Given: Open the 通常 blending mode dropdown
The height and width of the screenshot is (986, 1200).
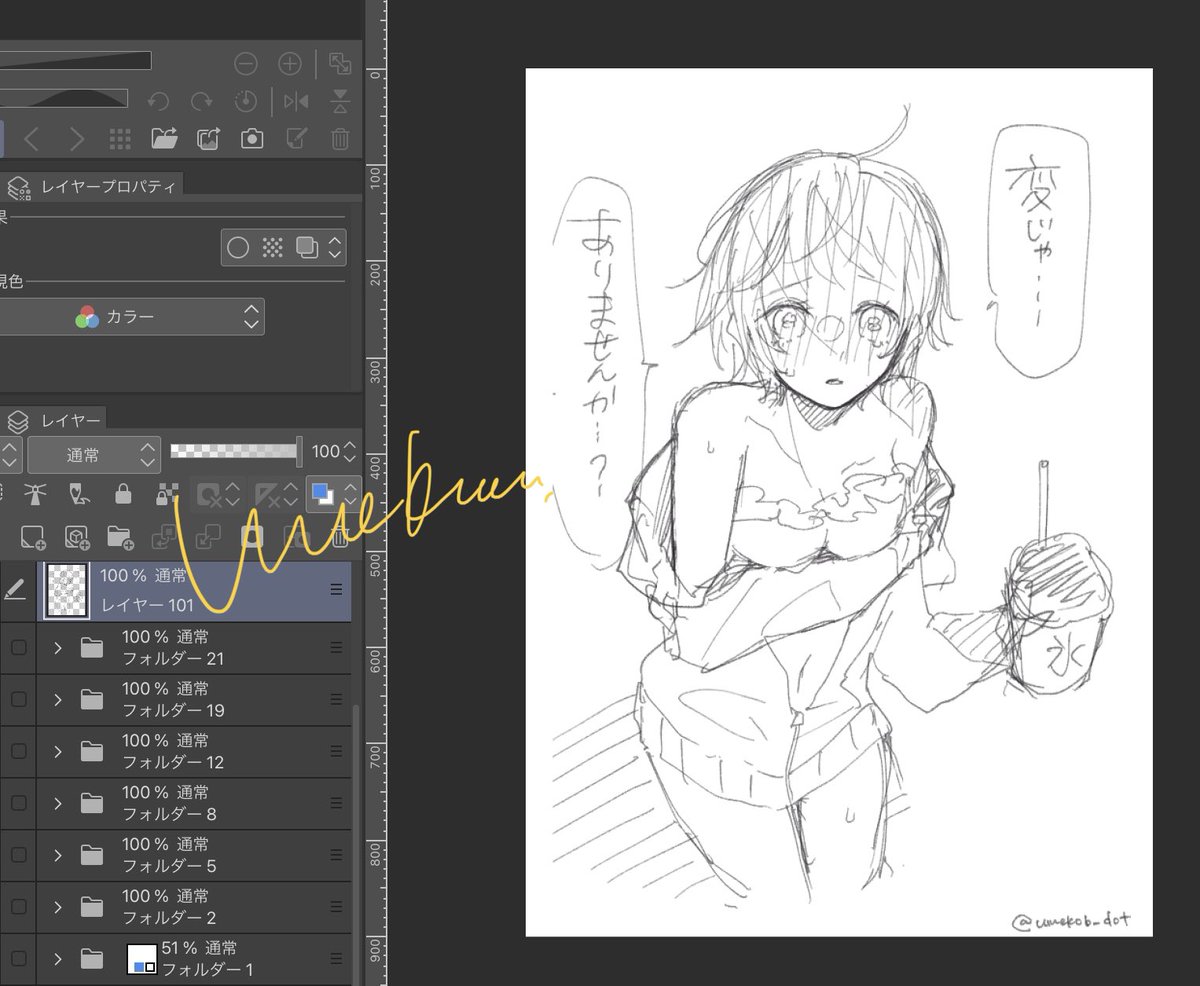Looking at the screenshot, I should [x=94, y=455].
